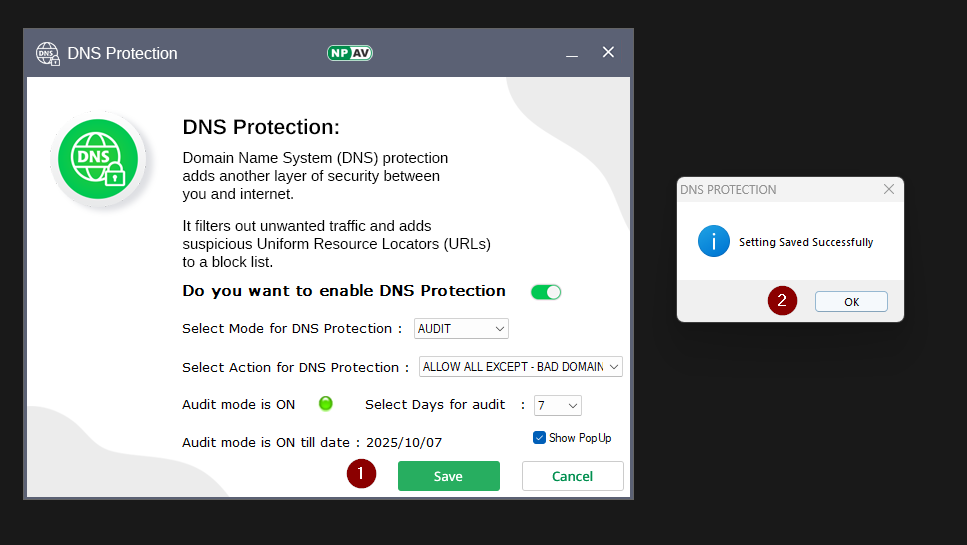Confirm the dialog with OK
967x545 pixels.
pos(851,302)
